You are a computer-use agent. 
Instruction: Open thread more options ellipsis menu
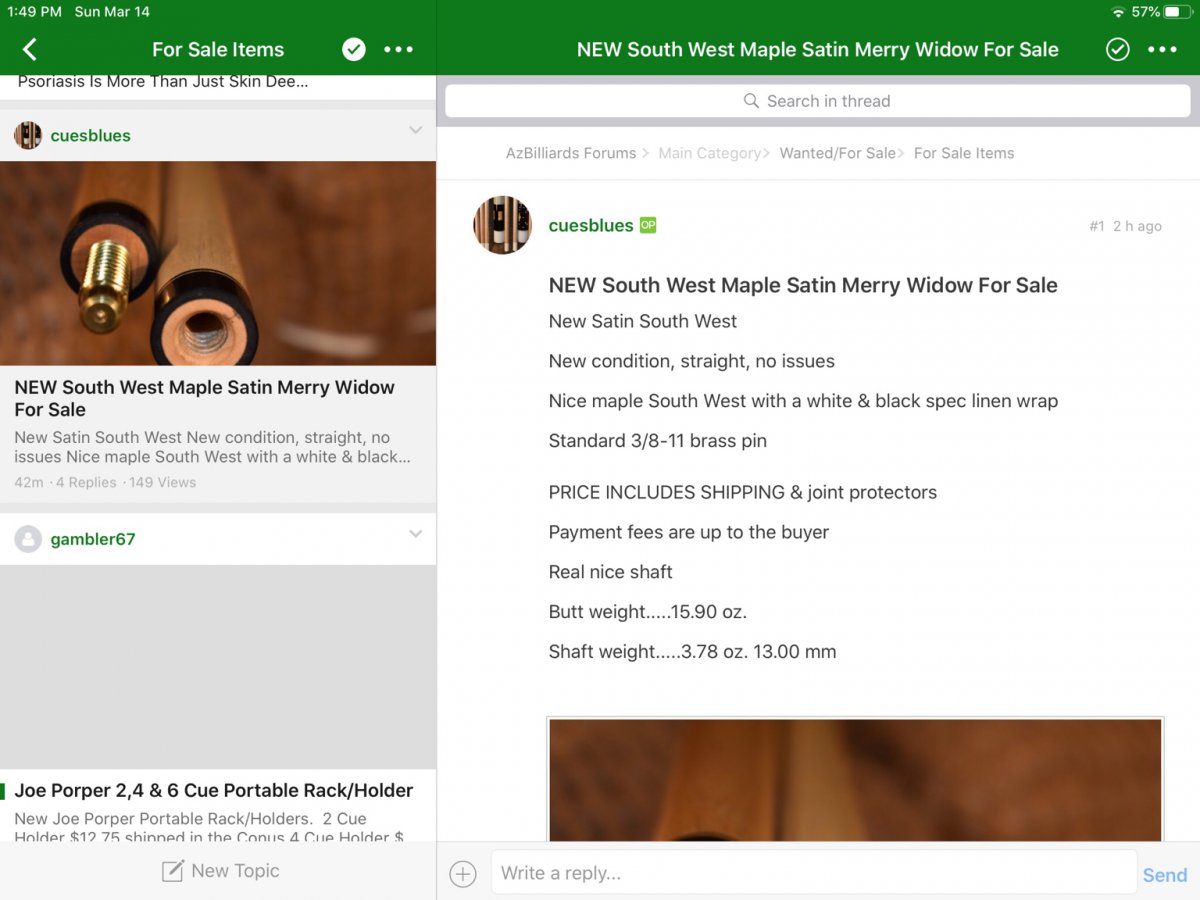click(x=1162, y=50)
